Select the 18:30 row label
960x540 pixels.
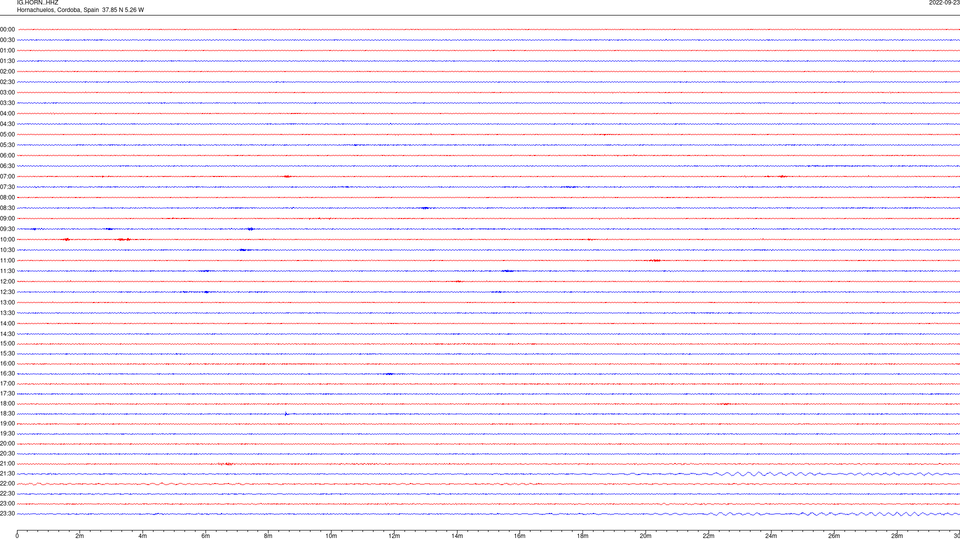(7, 413)
